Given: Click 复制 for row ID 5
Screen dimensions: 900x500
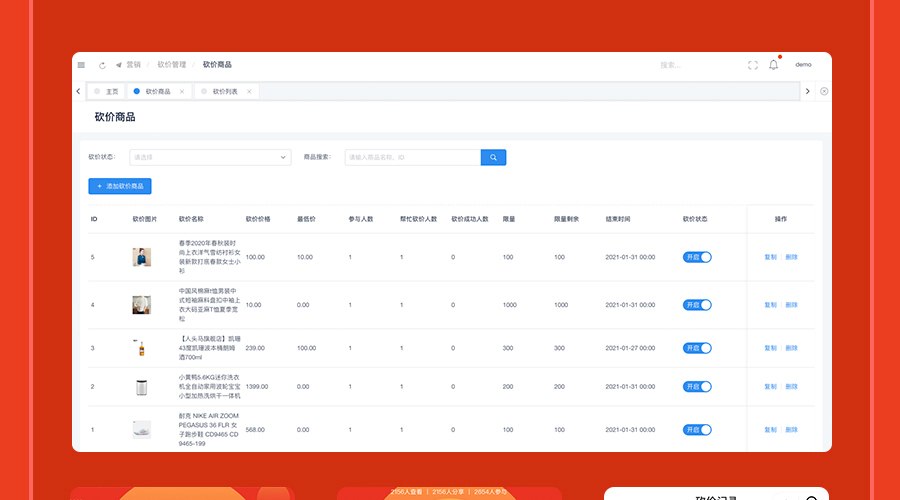Looking at the screenshot, I should click(770, 257).
